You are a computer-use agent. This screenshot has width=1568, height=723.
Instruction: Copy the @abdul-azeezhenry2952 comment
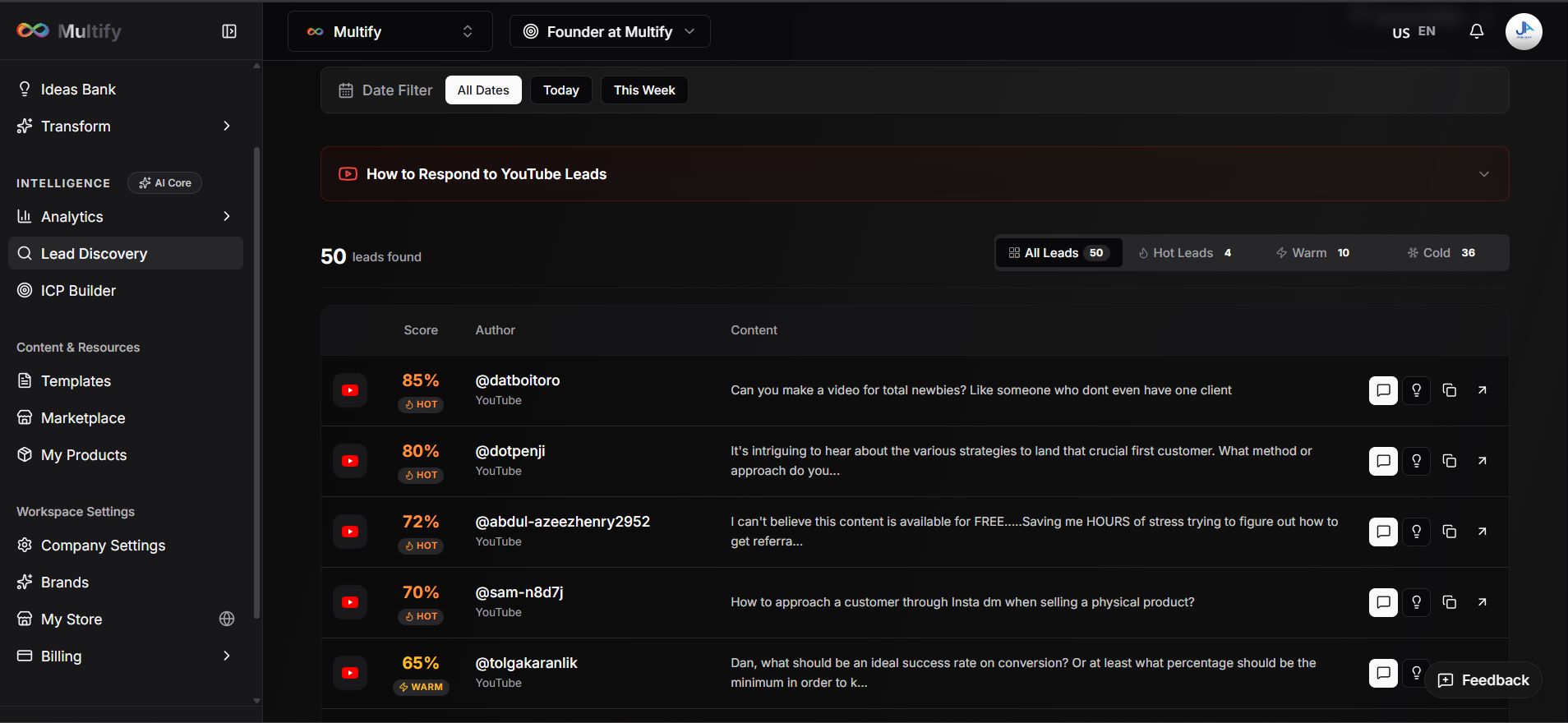tap(1450, 532)
